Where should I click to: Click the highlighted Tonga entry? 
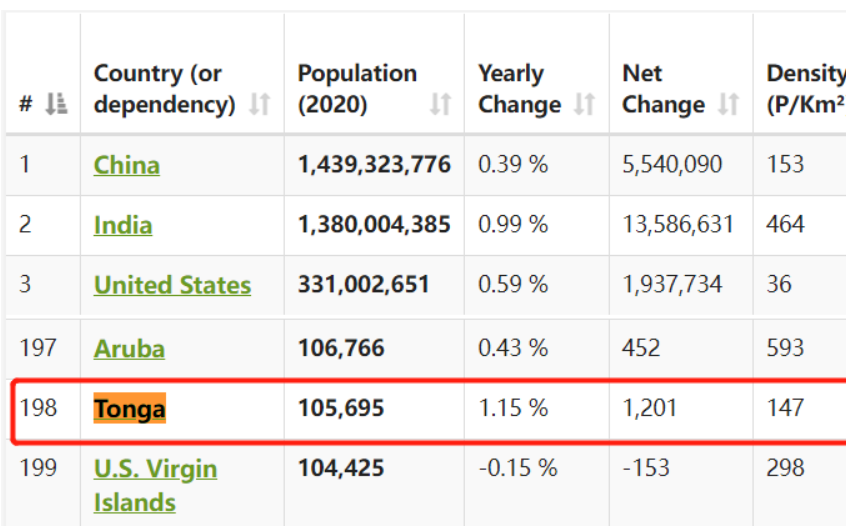pos(129,408)
